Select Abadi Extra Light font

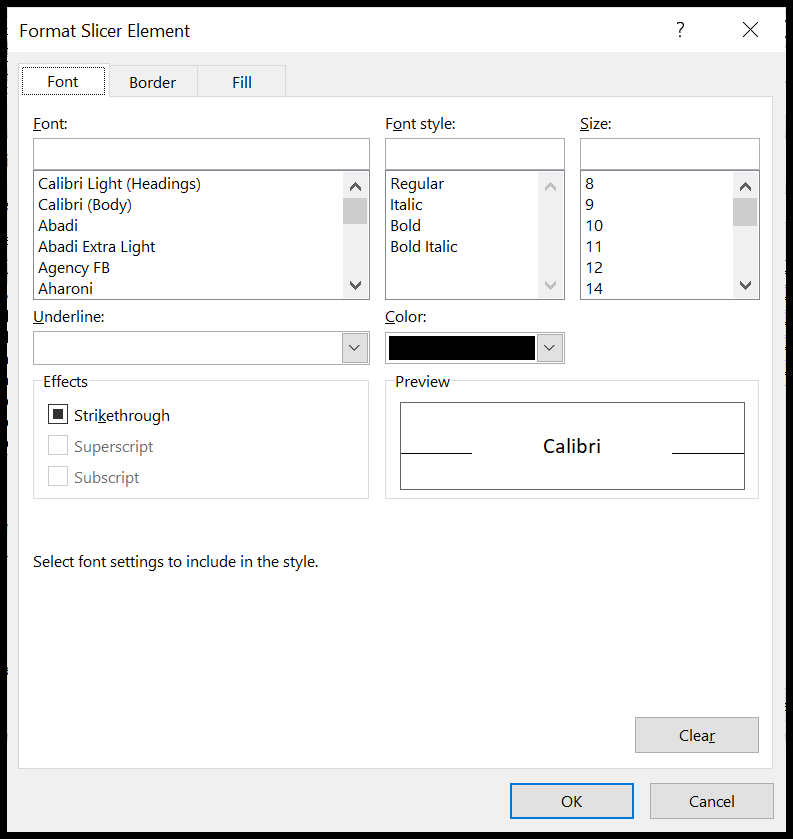click(96, 246)
